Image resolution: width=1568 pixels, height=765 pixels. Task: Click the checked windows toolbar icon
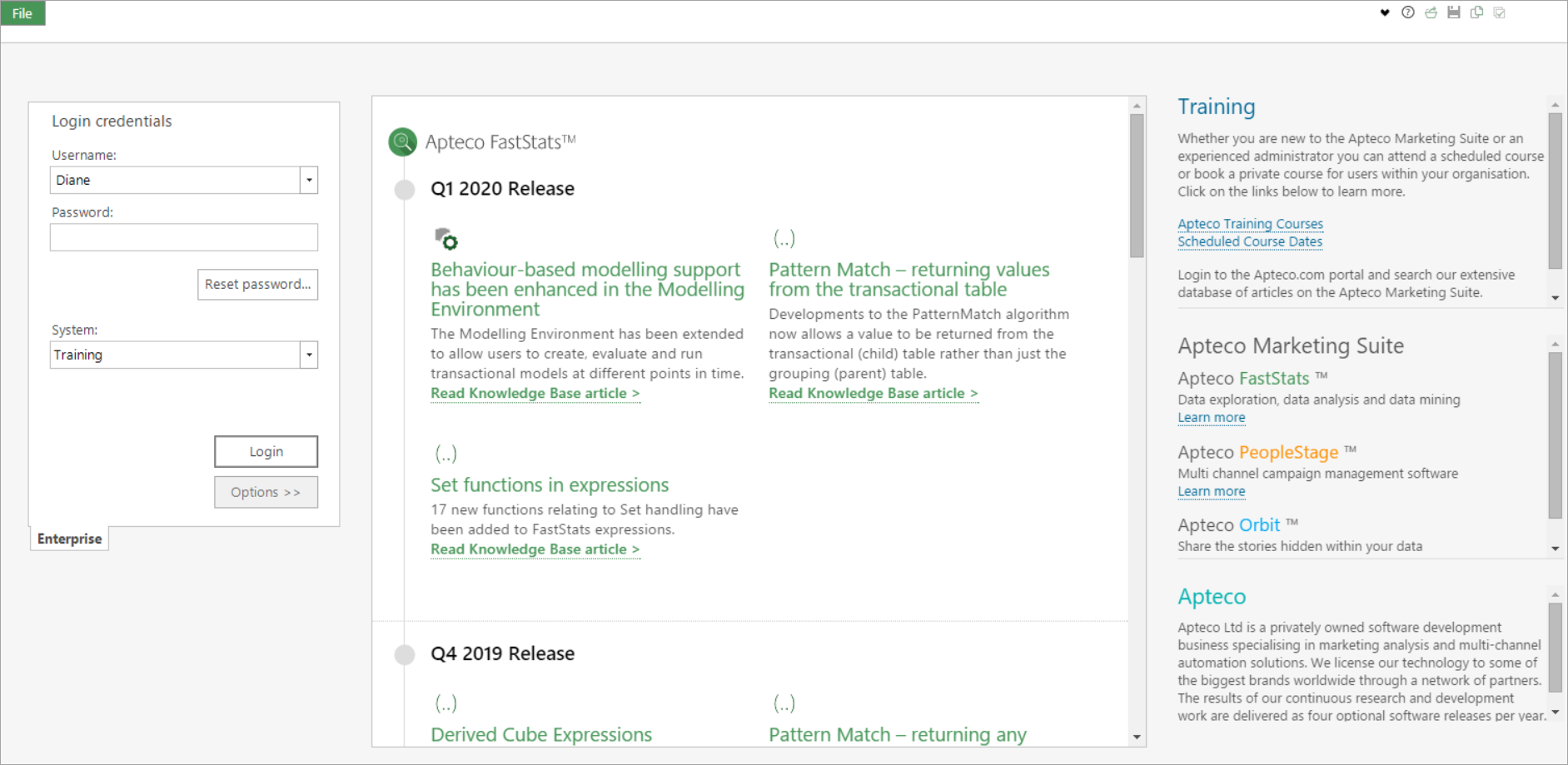click(x=1500, y=12)
